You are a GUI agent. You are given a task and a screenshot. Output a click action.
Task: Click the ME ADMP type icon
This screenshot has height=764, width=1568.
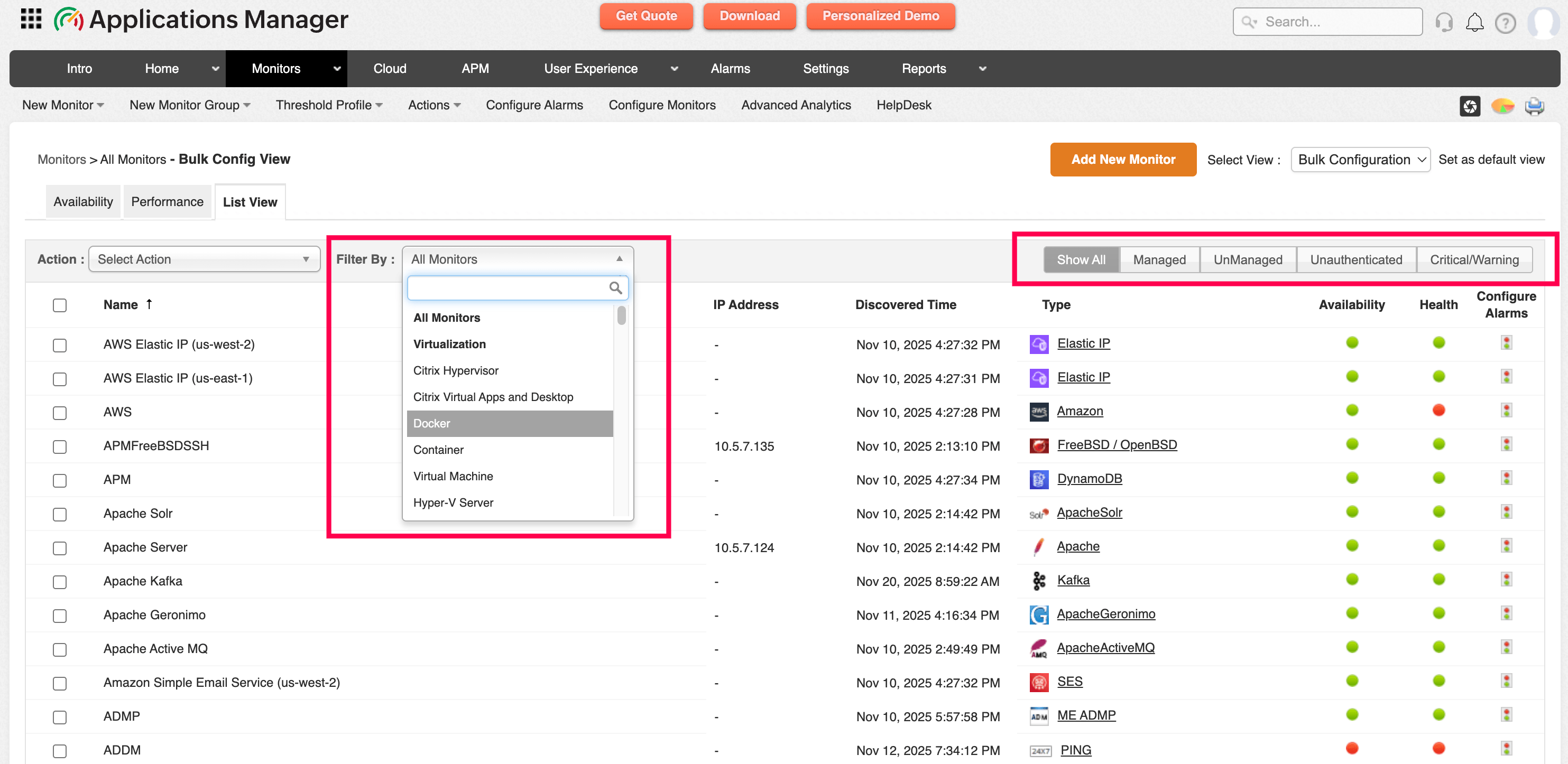(1038, 716)
